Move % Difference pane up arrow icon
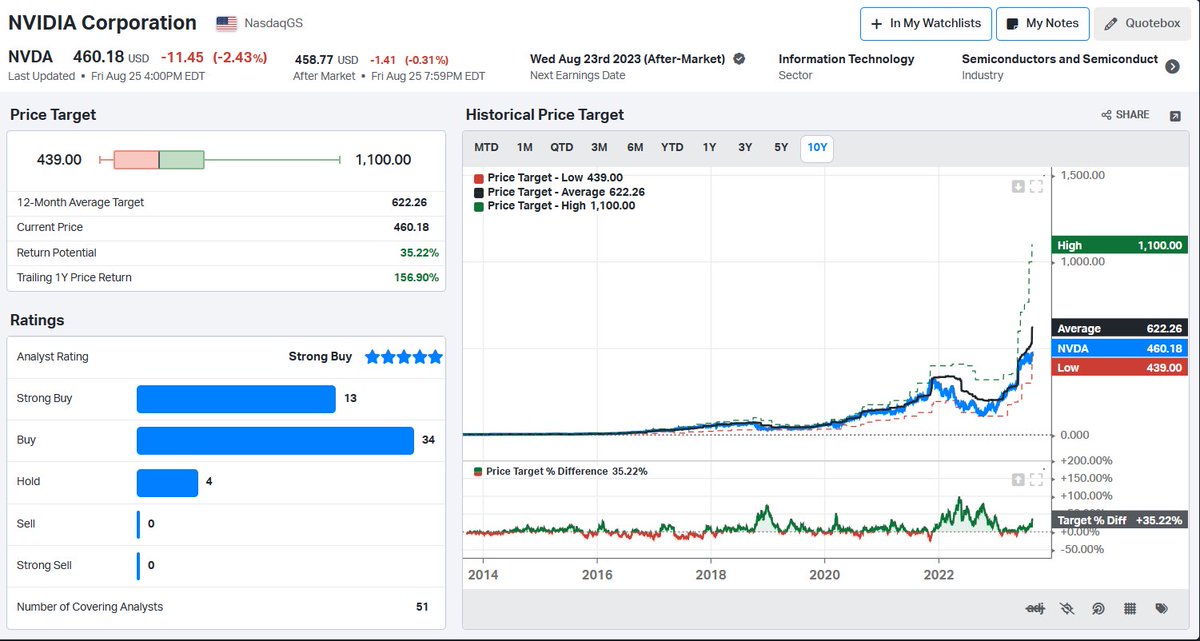 (1019, 479)
